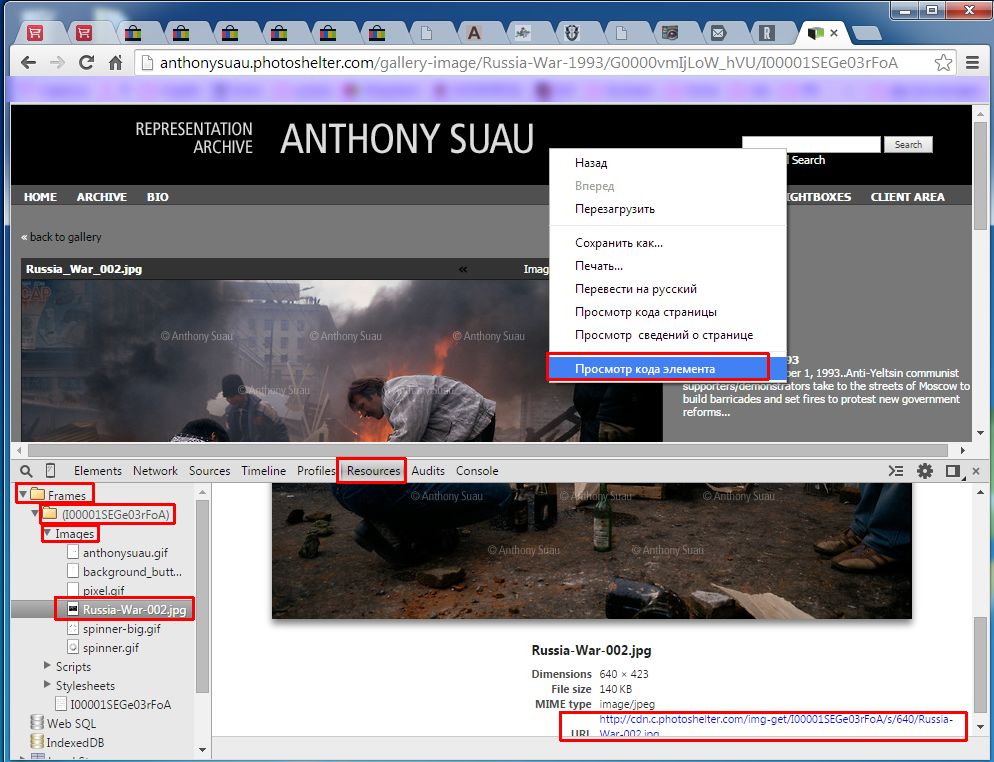Click browser back arrow

pyautogui.click(x=28, y=62)
